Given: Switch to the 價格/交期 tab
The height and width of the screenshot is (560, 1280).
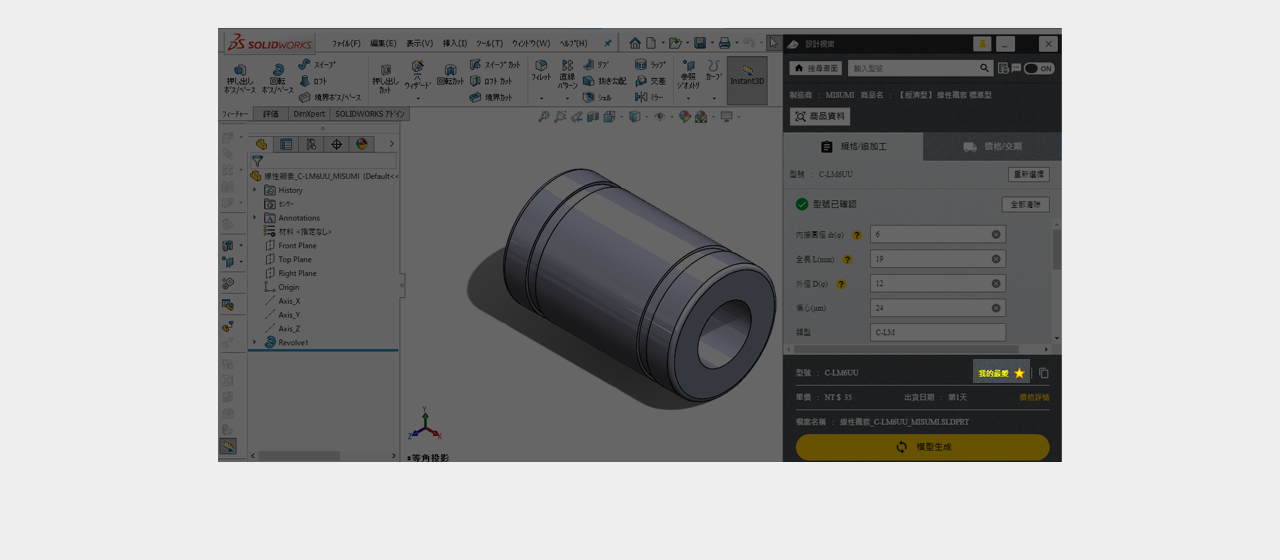Looking at the screenshot, I should click(x=992, y=147).
